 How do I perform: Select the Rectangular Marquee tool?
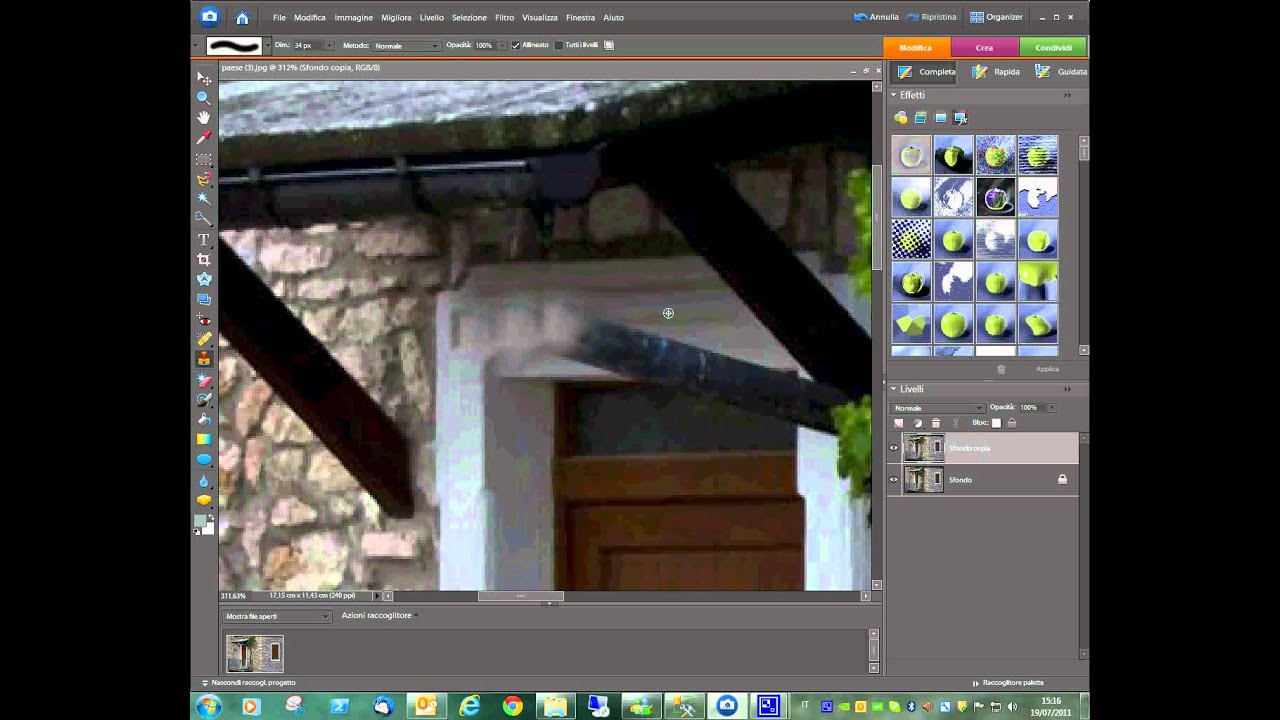pyautogui.click(x=204, y=159)
